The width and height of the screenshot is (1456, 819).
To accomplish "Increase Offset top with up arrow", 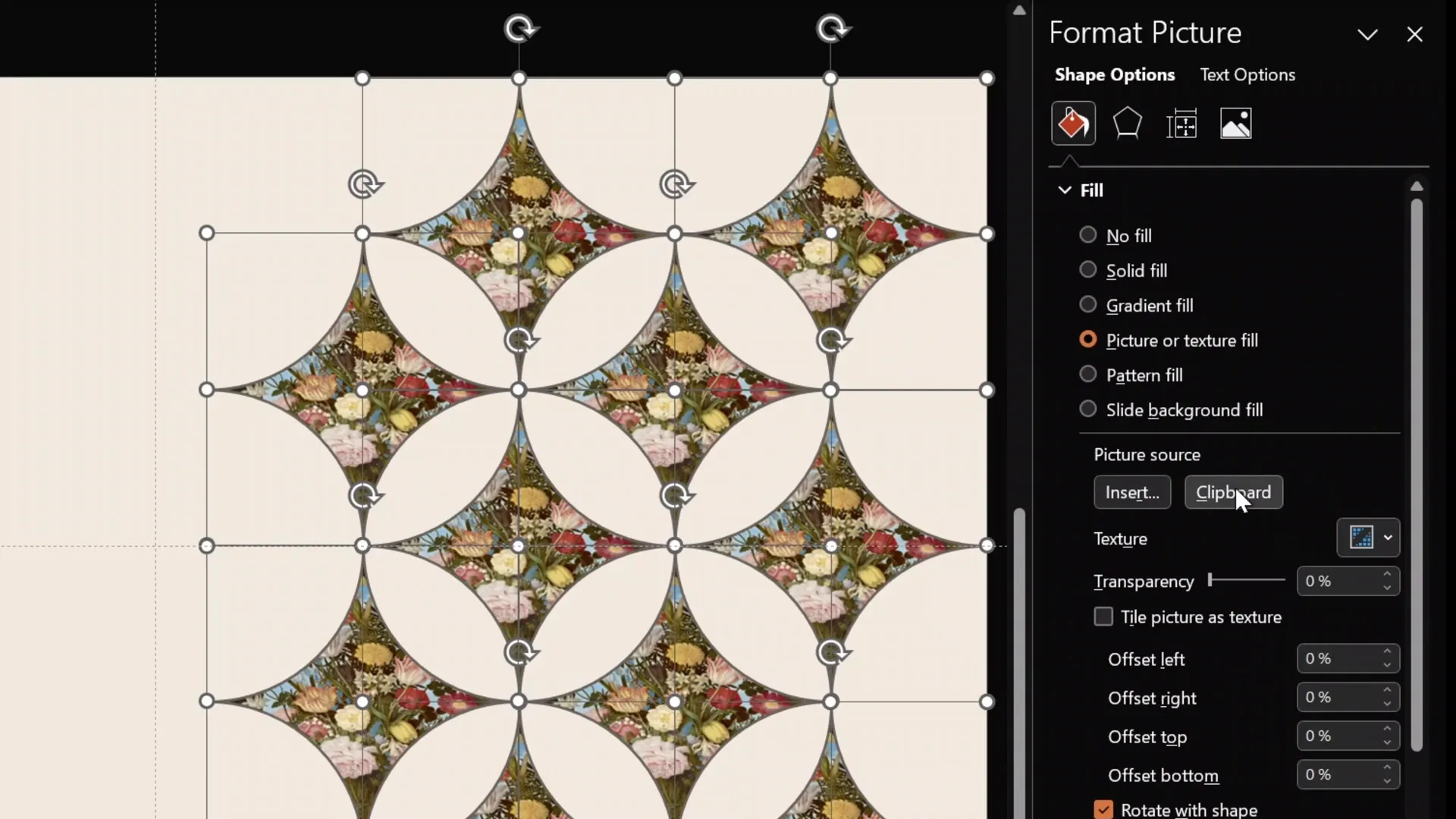I will pos(1387,729).
